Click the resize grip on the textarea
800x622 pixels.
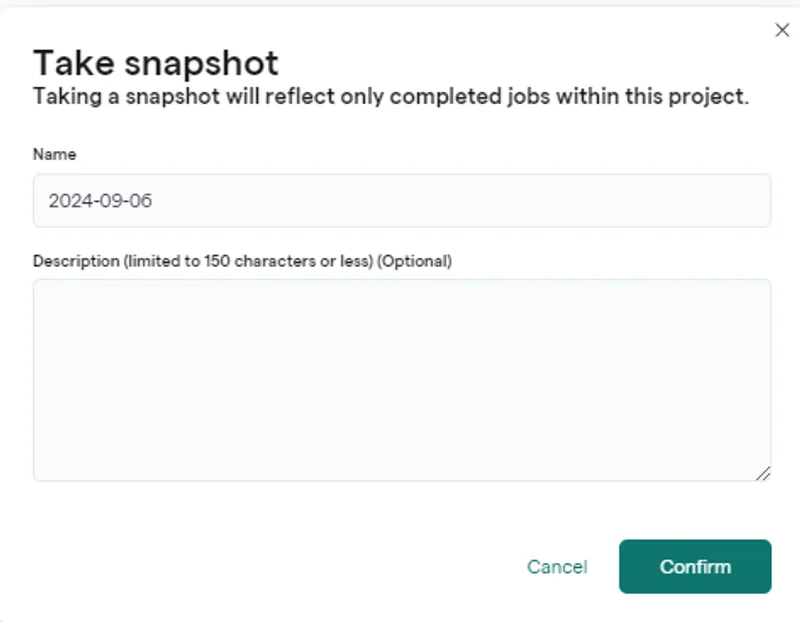[763, 473]
